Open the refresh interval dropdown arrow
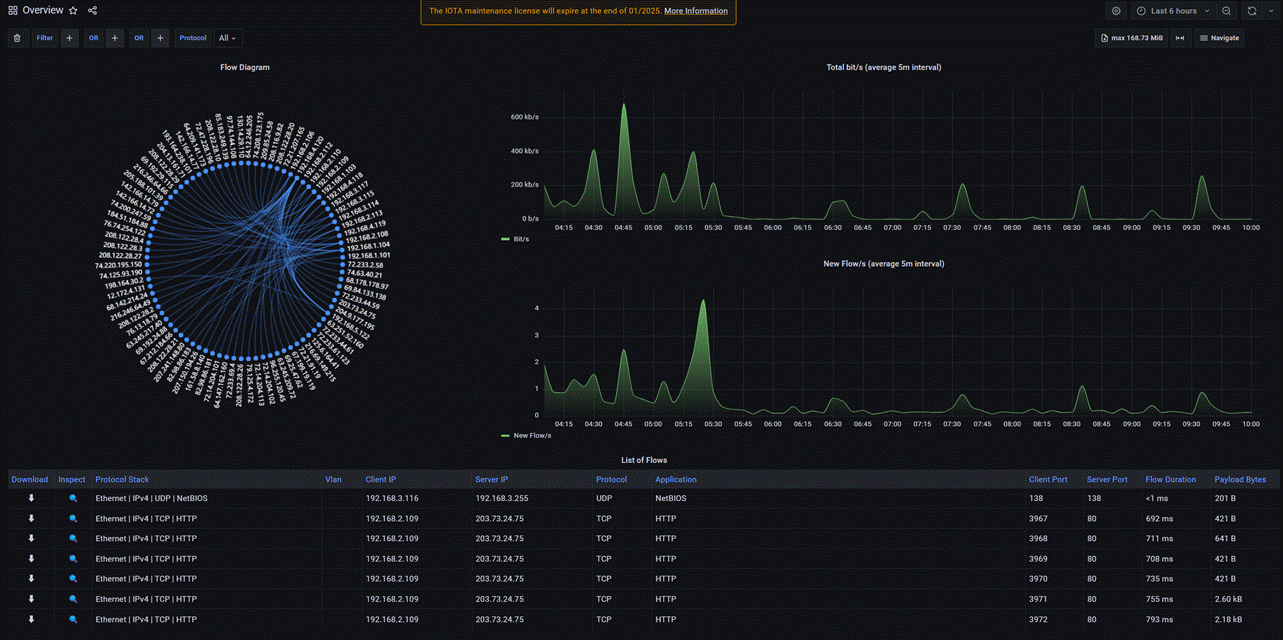The width and height of the screenshot is (1283, 640). tap(1270, 11)
